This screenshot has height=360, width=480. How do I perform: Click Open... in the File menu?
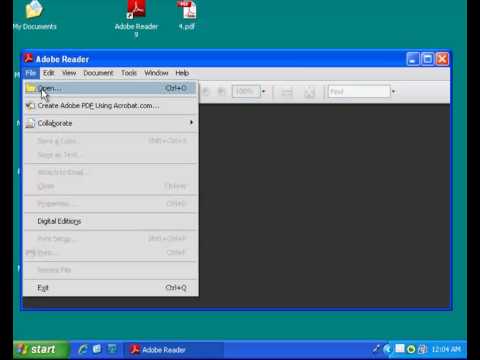point(110,88)
